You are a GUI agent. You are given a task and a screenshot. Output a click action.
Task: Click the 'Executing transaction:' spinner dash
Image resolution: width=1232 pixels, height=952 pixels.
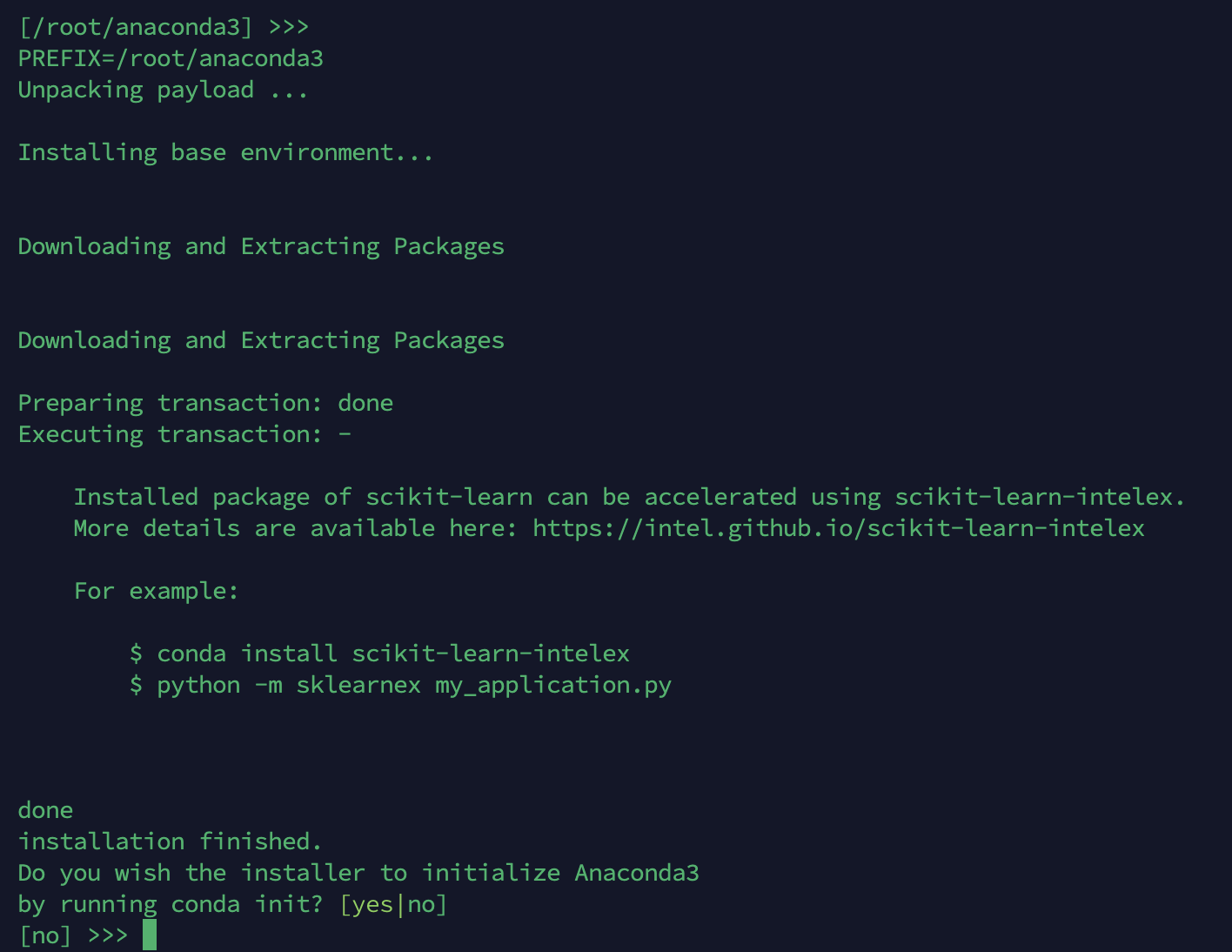(x=345, y=434)
